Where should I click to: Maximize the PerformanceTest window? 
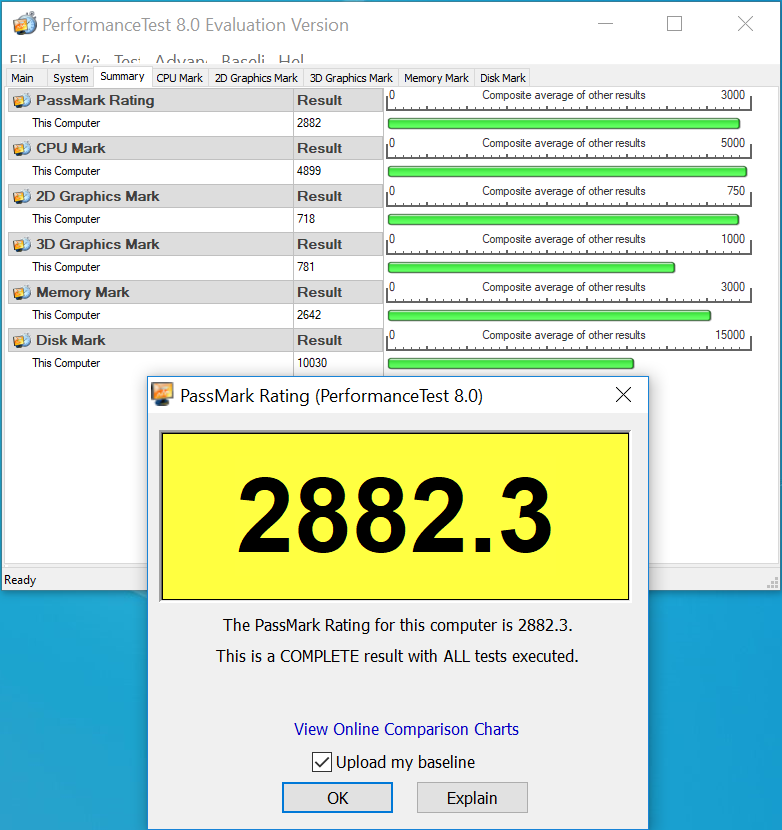coord(674,24)
